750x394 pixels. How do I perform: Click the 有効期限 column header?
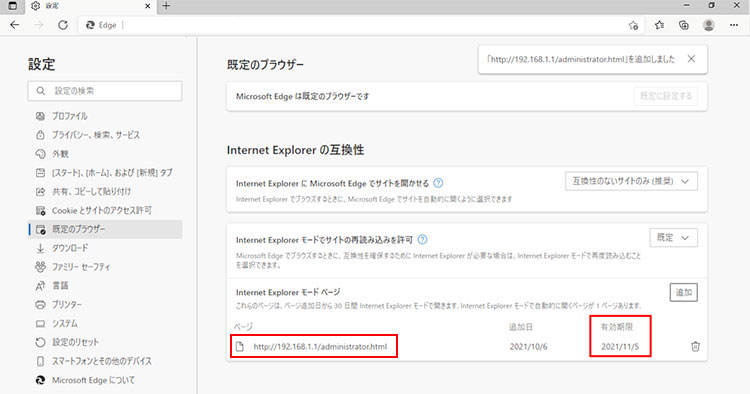617,327
